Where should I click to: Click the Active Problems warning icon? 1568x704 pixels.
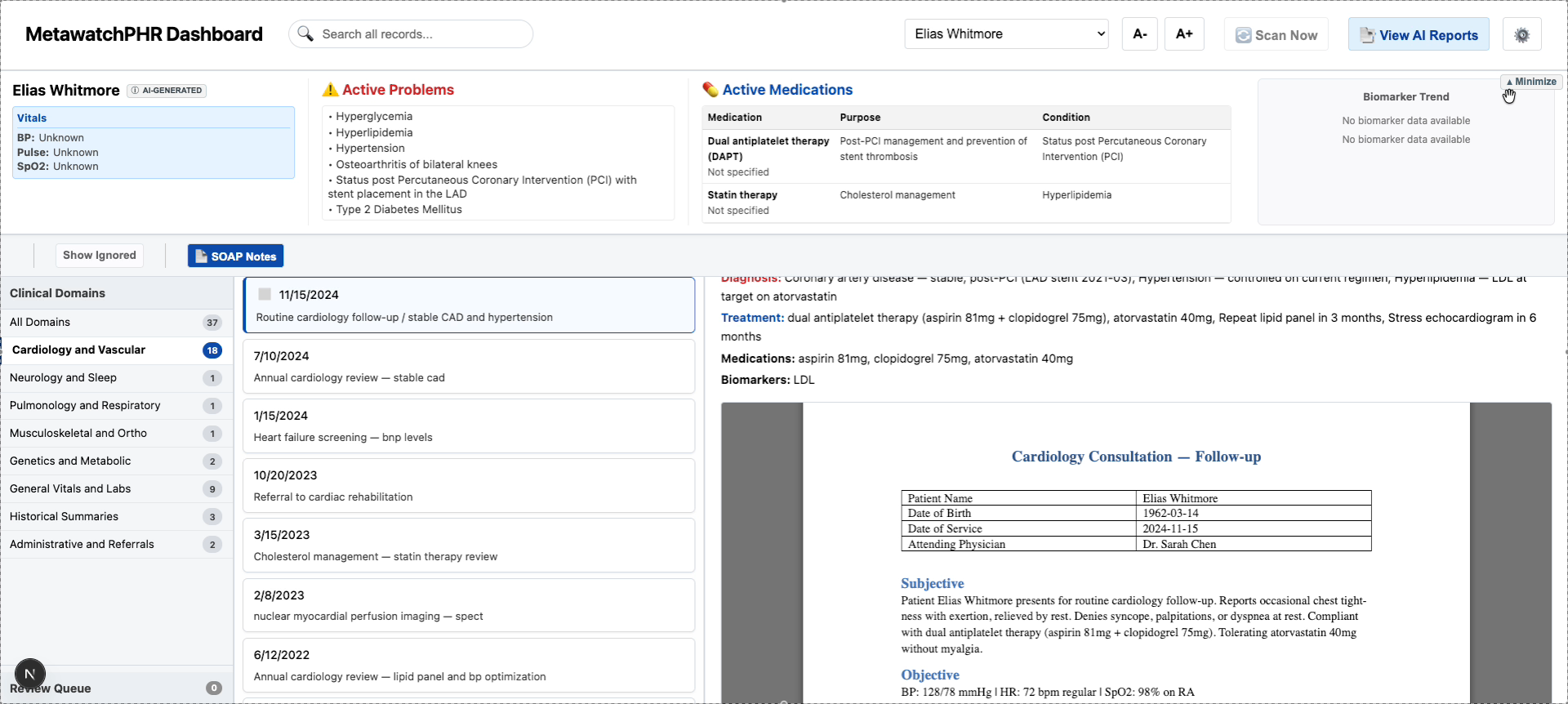tap(331, 90)
